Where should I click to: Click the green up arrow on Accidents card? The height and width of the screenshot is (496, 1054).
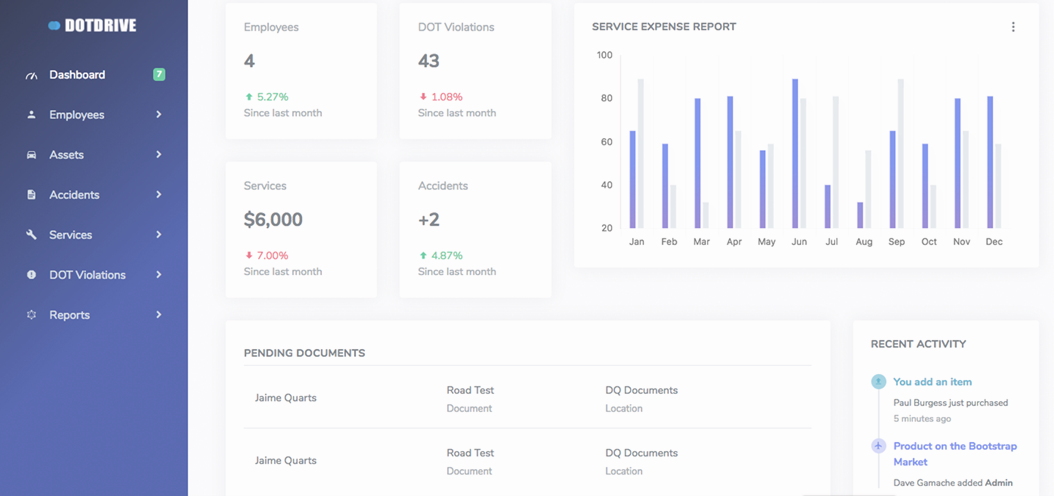click(x=423, y=255)
